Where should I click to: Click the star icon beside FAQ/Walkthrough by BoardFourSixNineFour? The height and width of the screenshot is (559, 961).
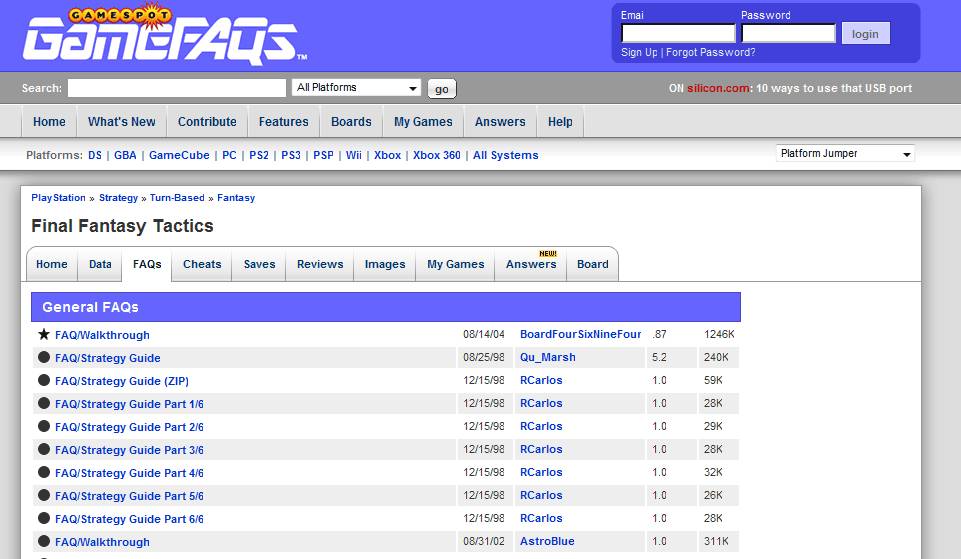coord(44,334)
